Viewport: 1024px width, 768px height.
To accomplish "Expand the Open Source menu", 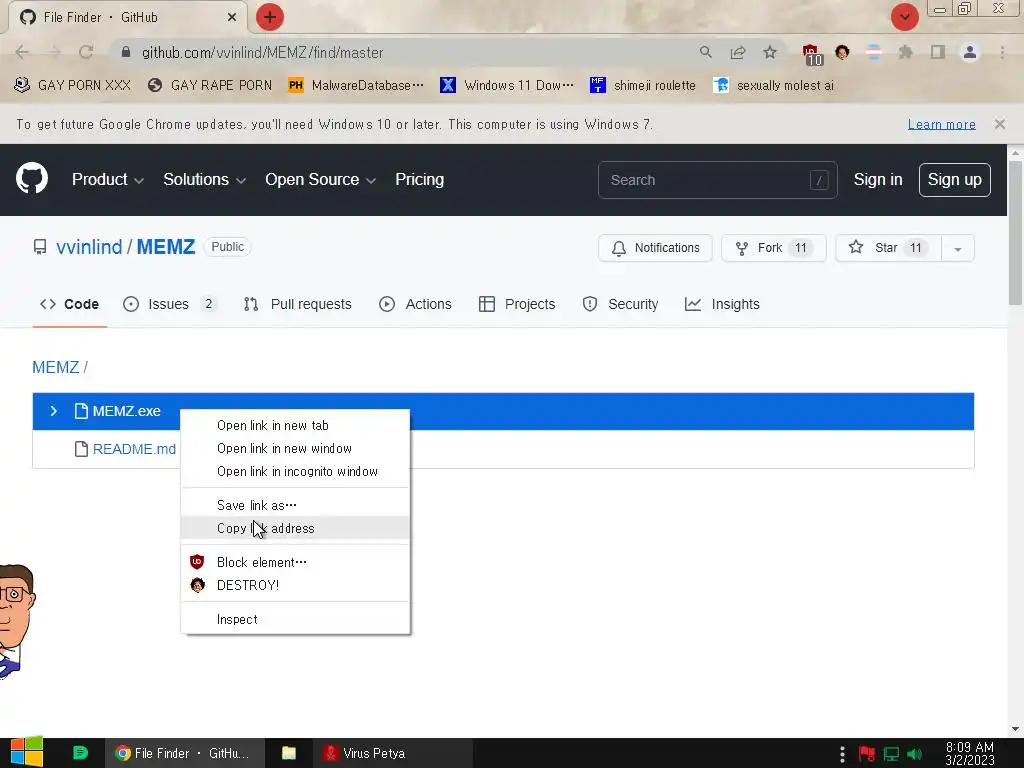I will pyautogui.click(x=320, y=180).
